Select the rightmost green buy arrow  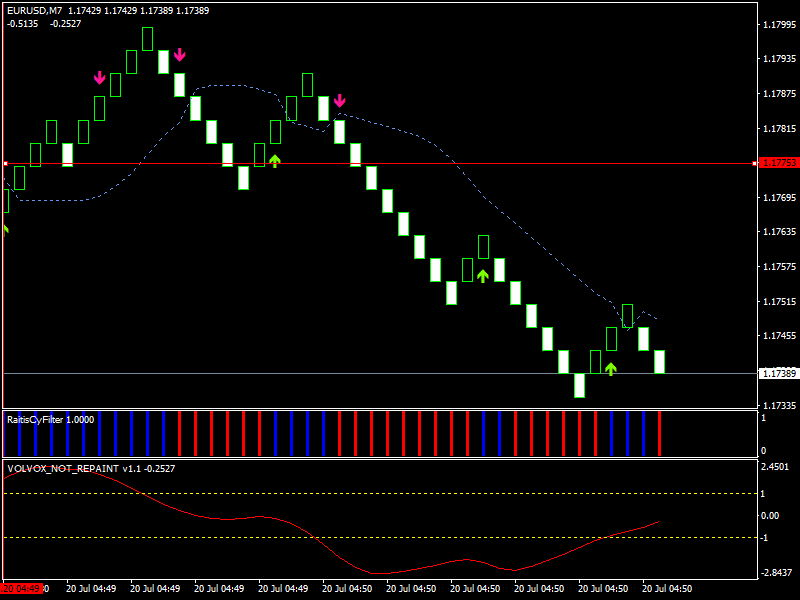click(611, 368)
